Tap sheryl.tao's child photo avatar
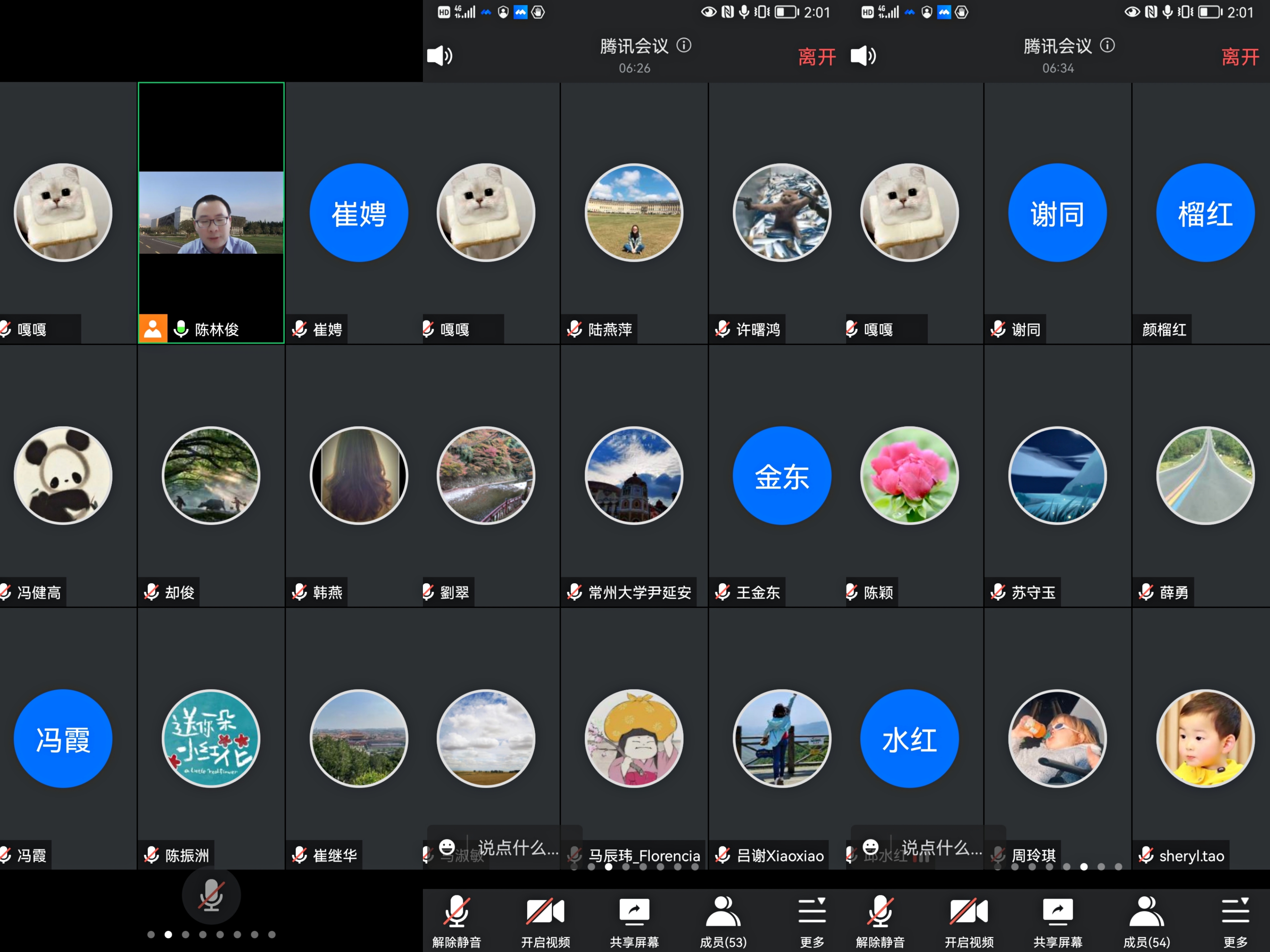The image size is (1270, 952). click(x=1205, y=738)
